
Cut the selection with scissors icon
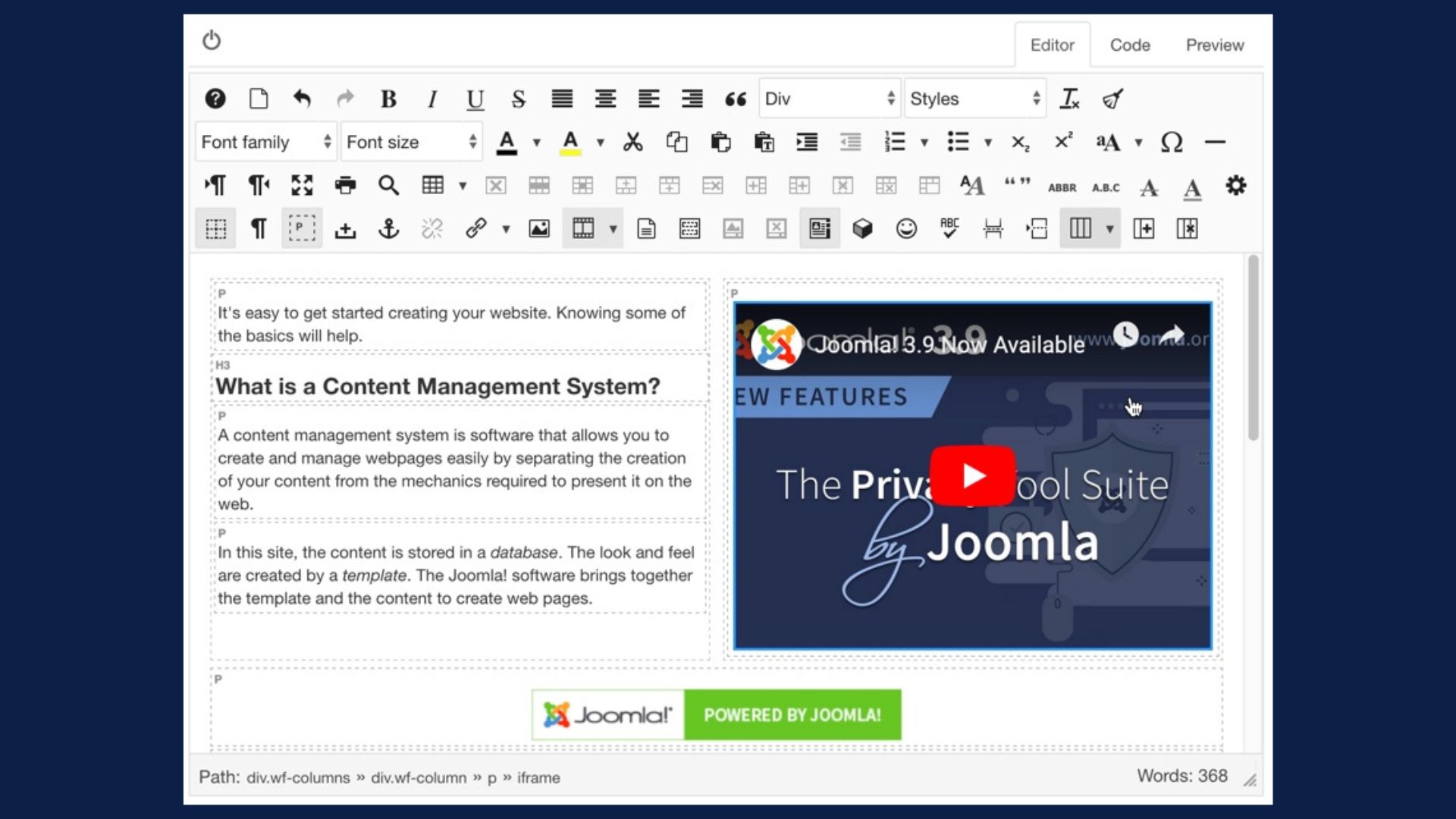pos(633,142)
